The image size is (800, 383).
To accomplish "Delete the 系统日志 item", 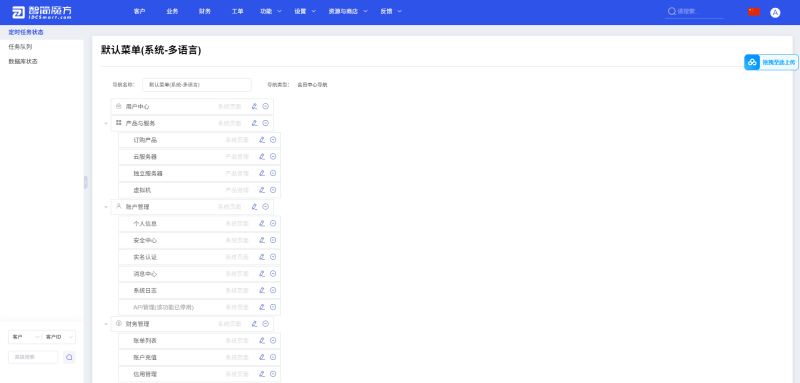I will (273, 290).
